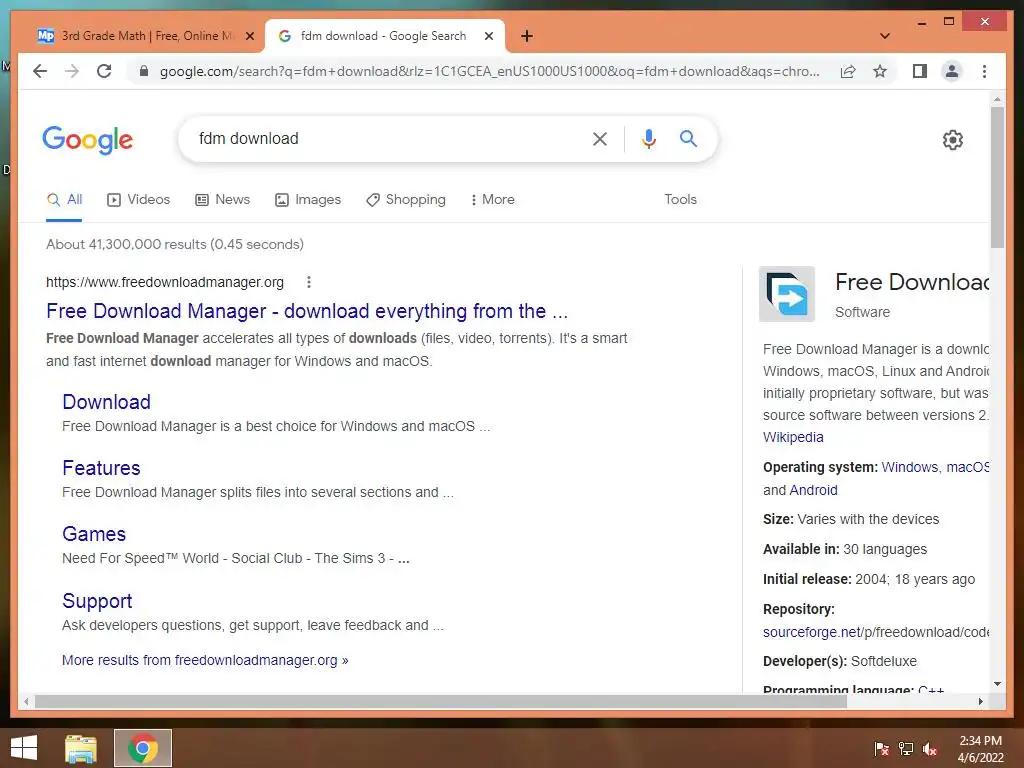The height and width of the screenshot is (768, 1024).
Task: Click the horizontal scrollbar thumb
Action: (441, 701)
